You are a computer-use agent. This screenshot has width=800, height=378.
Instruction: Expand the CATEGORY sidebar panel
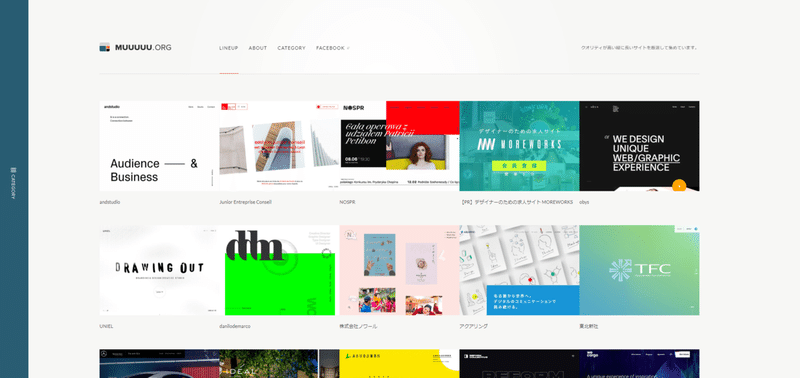[x=14, y=183]
